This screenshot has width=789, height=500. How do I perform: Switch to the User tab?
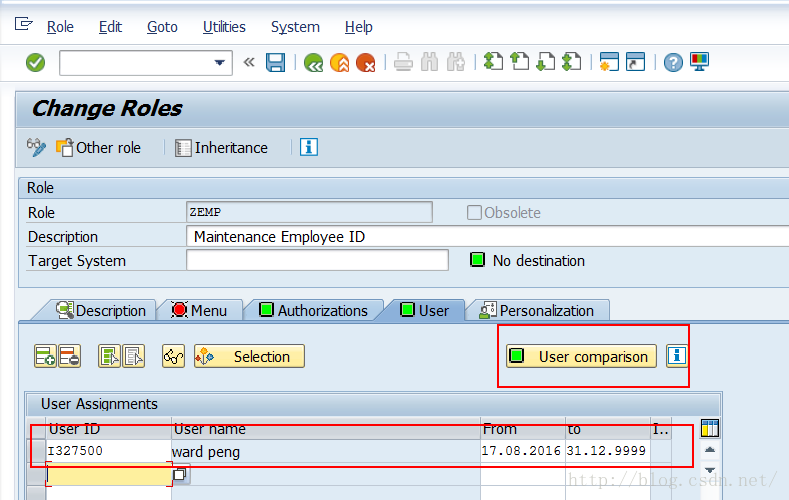(x=424, y=311)
